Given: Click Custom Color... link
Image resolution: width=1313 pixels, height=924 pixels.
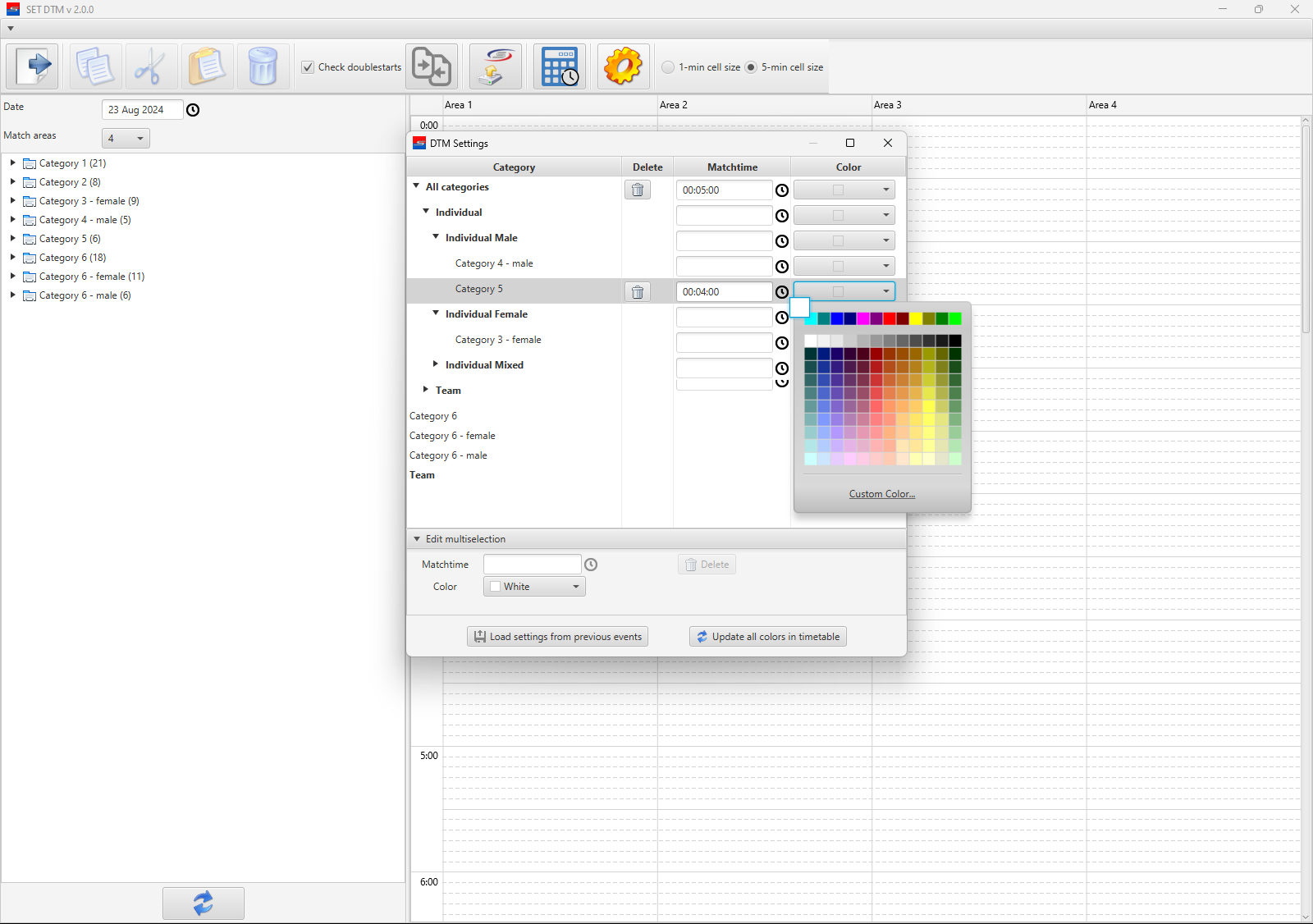Looking at the screenshot, I should point(882,494).
